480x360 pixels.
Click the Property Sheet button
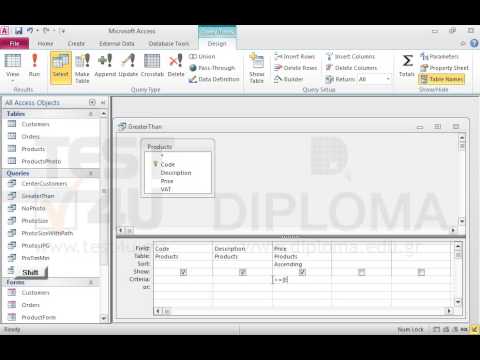click(445, 68)
